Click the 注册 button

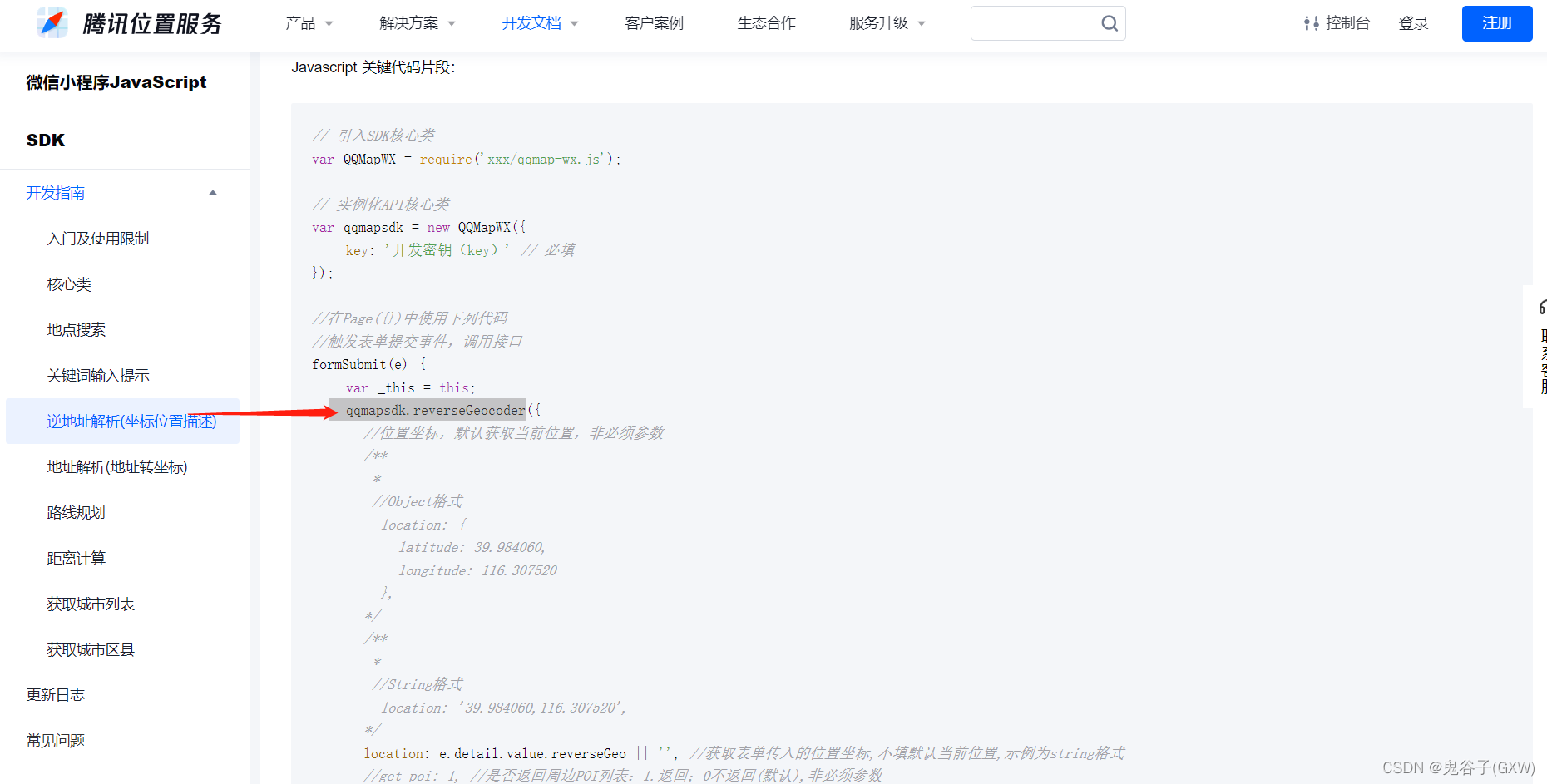[x=1496, y=23]
